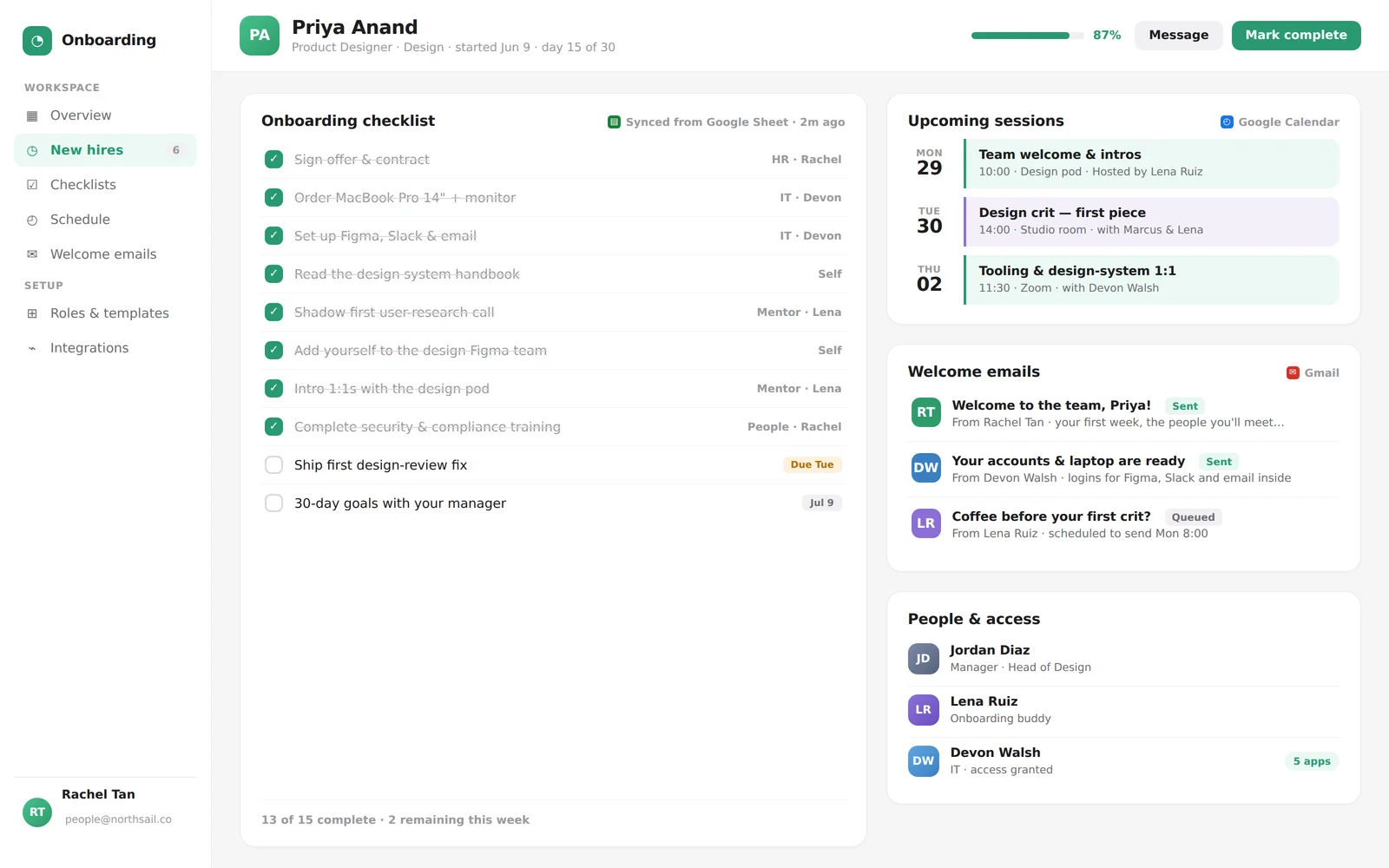This screenshot has height=868, width=1389.
Task: Open Tooling & design-system 1:1 session
Action: point(1151,279)
